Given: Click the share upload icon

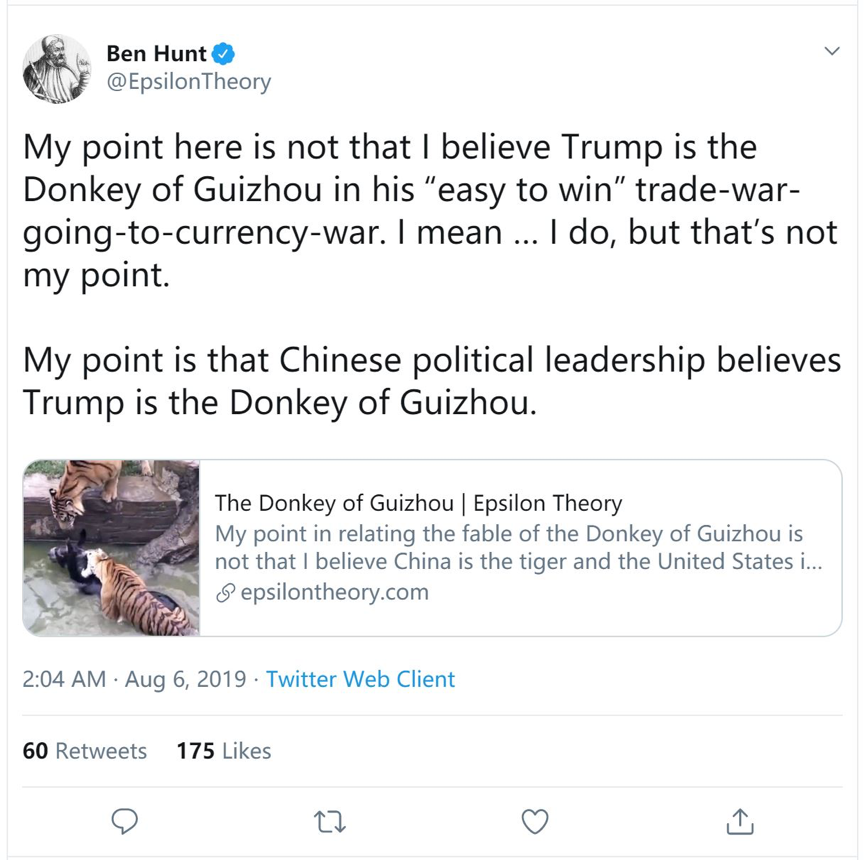Looking at the screenshot, I should (739, 821).
